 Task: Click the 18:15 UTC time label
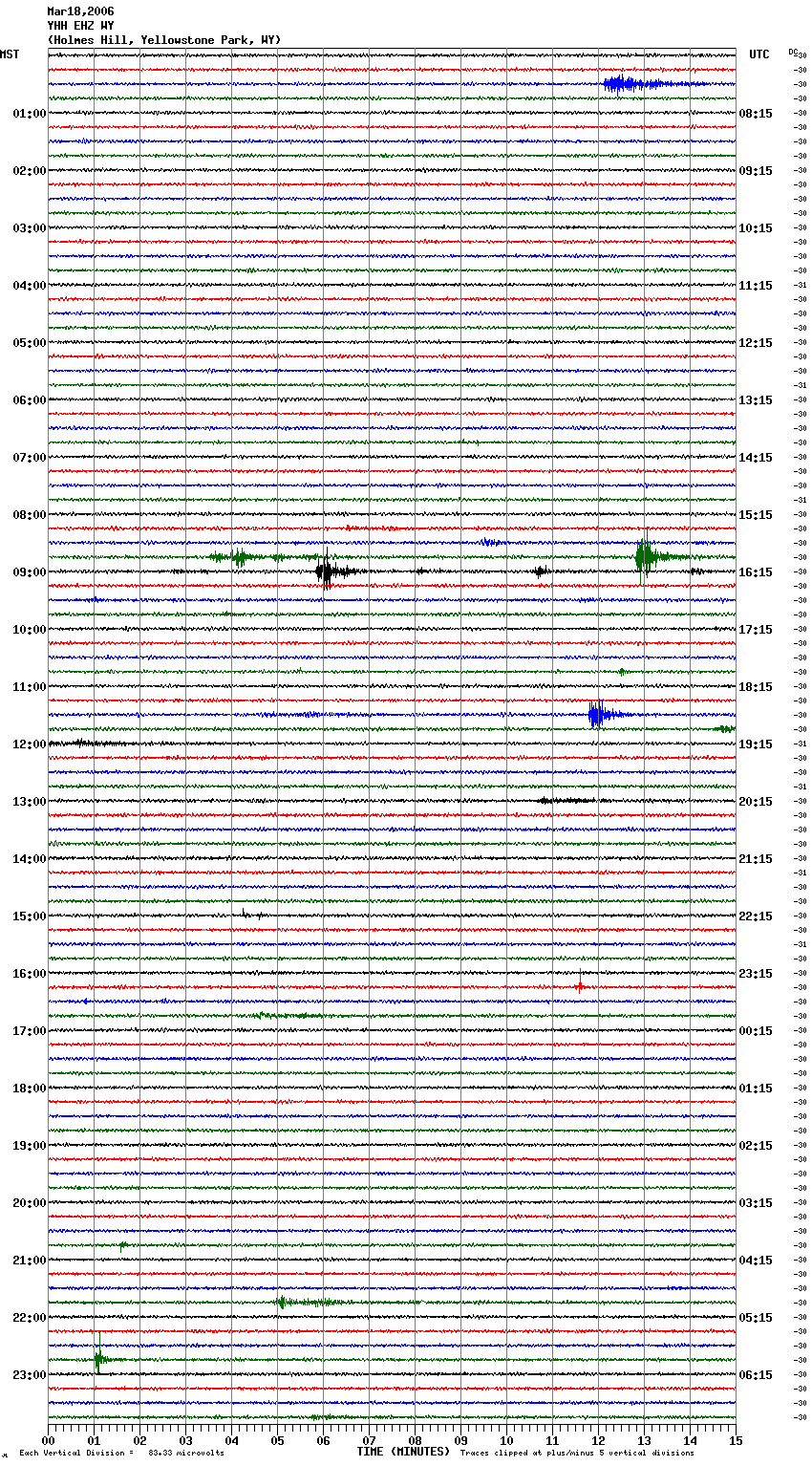point(756,687)
